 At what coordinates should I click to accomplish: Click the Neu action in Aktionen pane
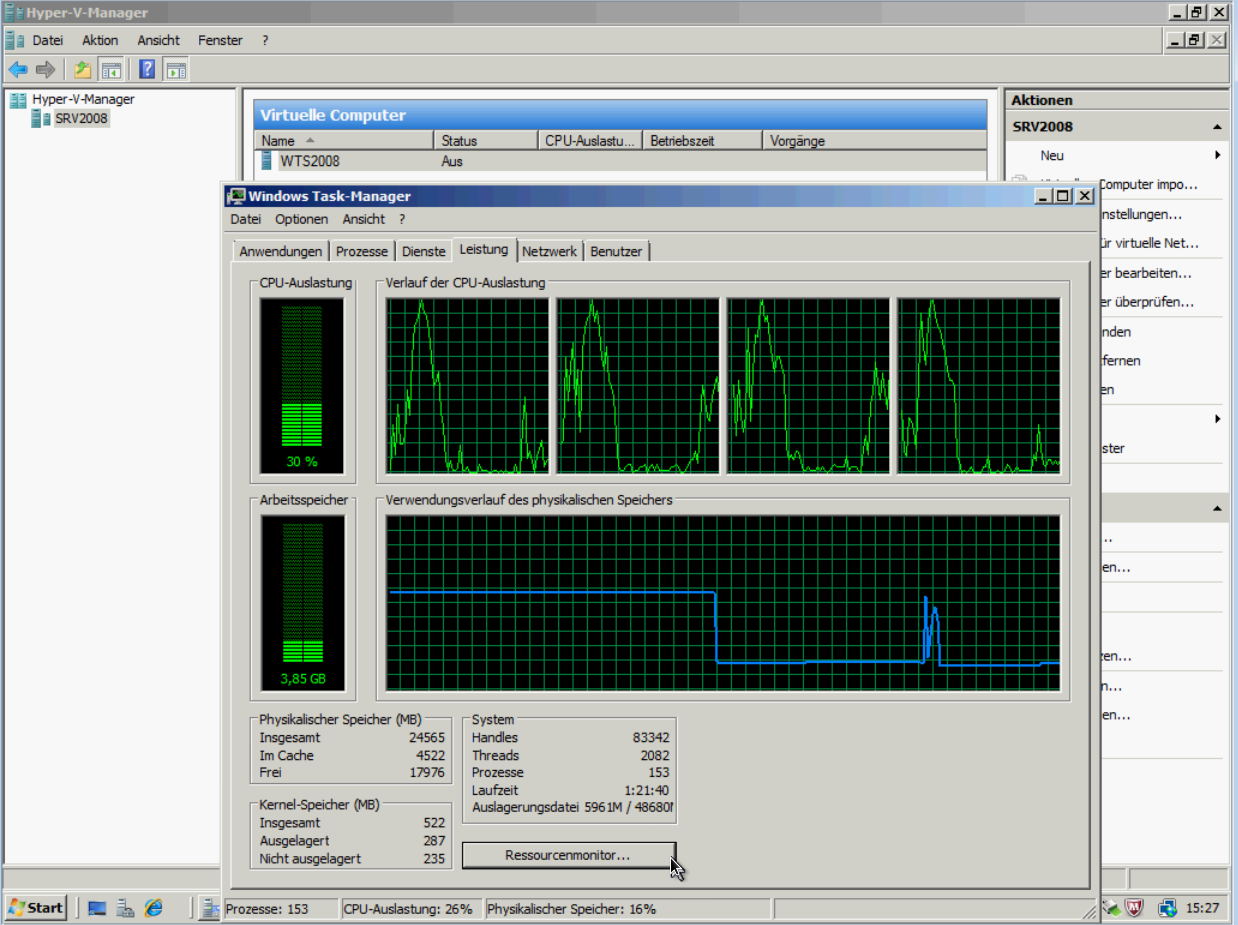(1052, 155)
